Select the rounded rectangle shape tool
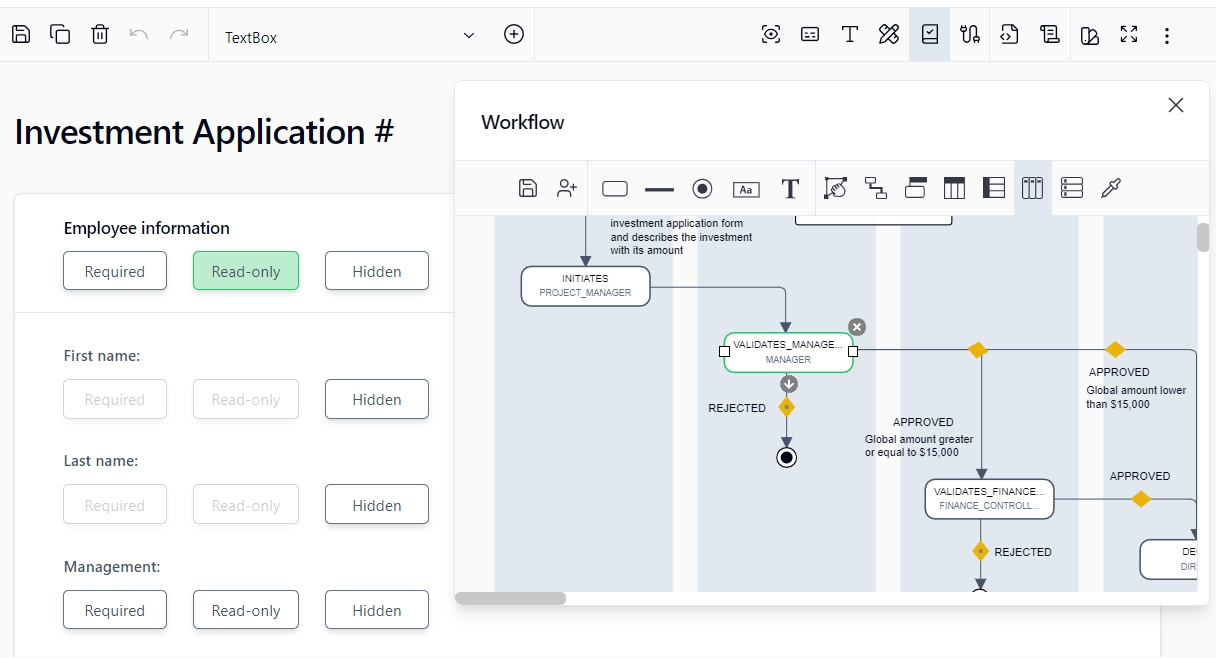The image size is (1216, 658). [x=615, y=189]
